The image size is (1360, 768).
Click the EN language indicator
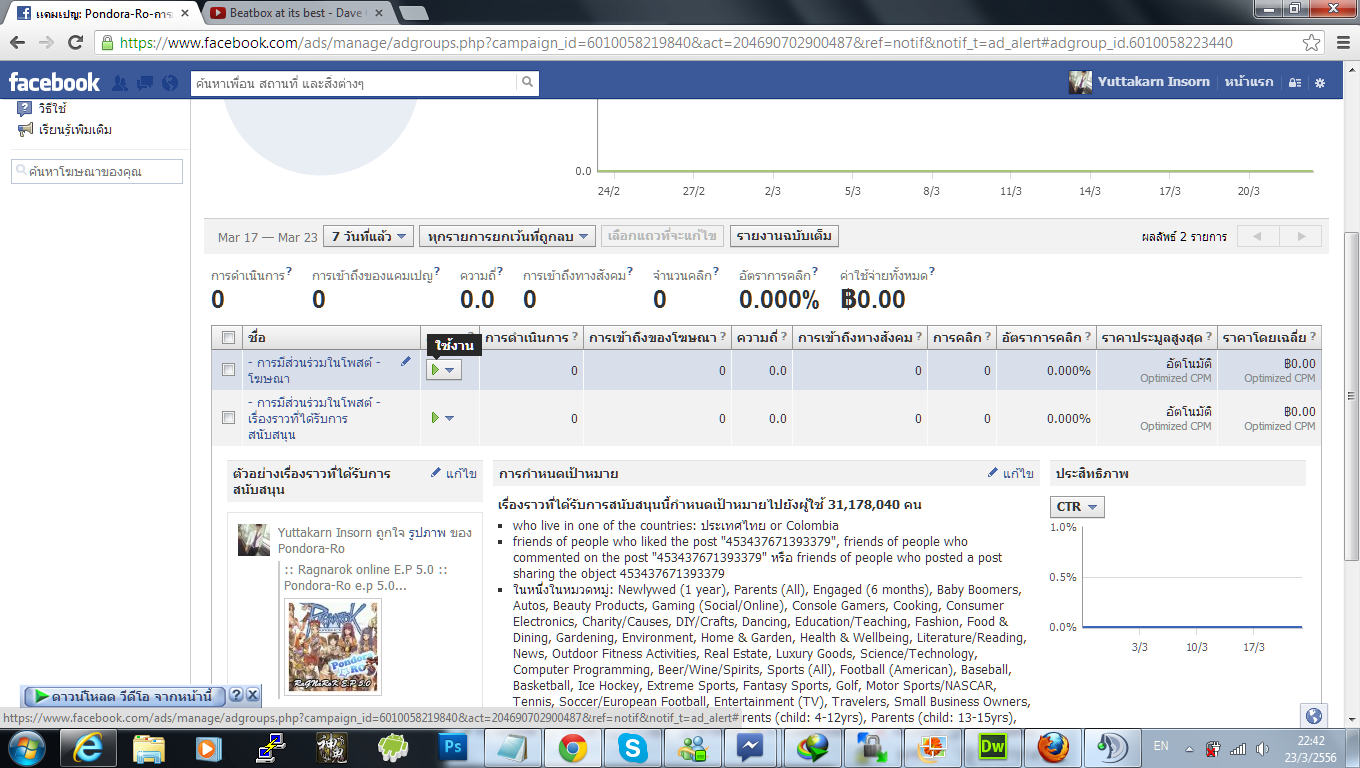(1161, 746)
